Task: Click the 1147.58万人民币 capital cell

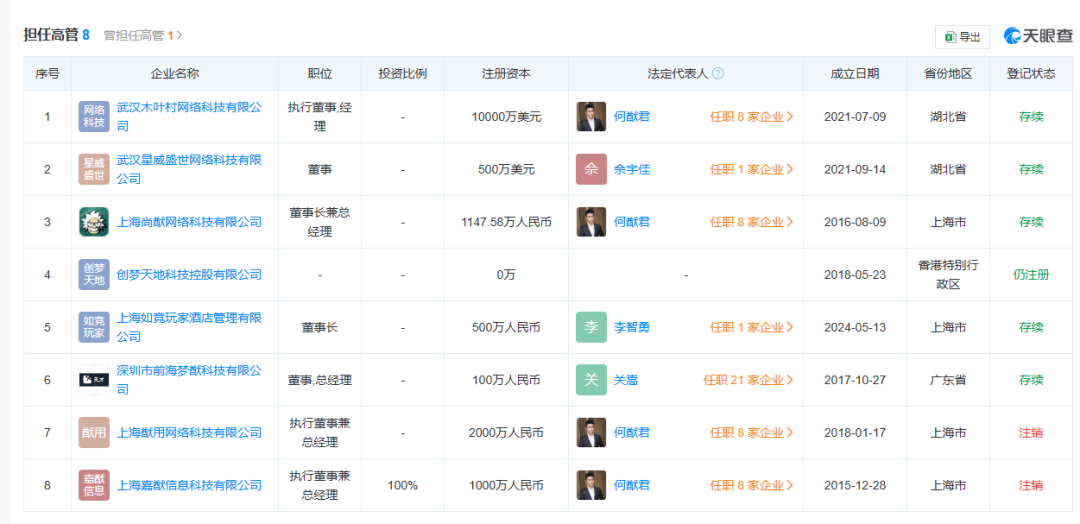Action: tap(506, 222)
